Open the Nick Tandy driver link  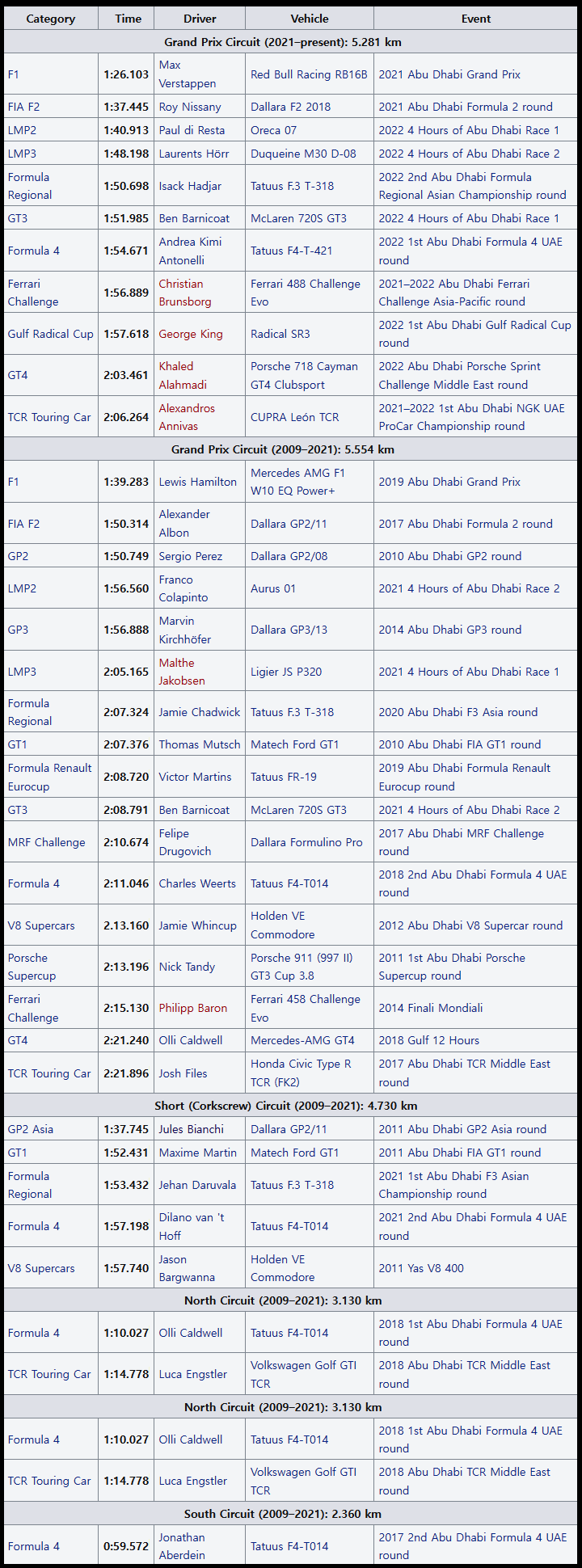tap(187, 967)
